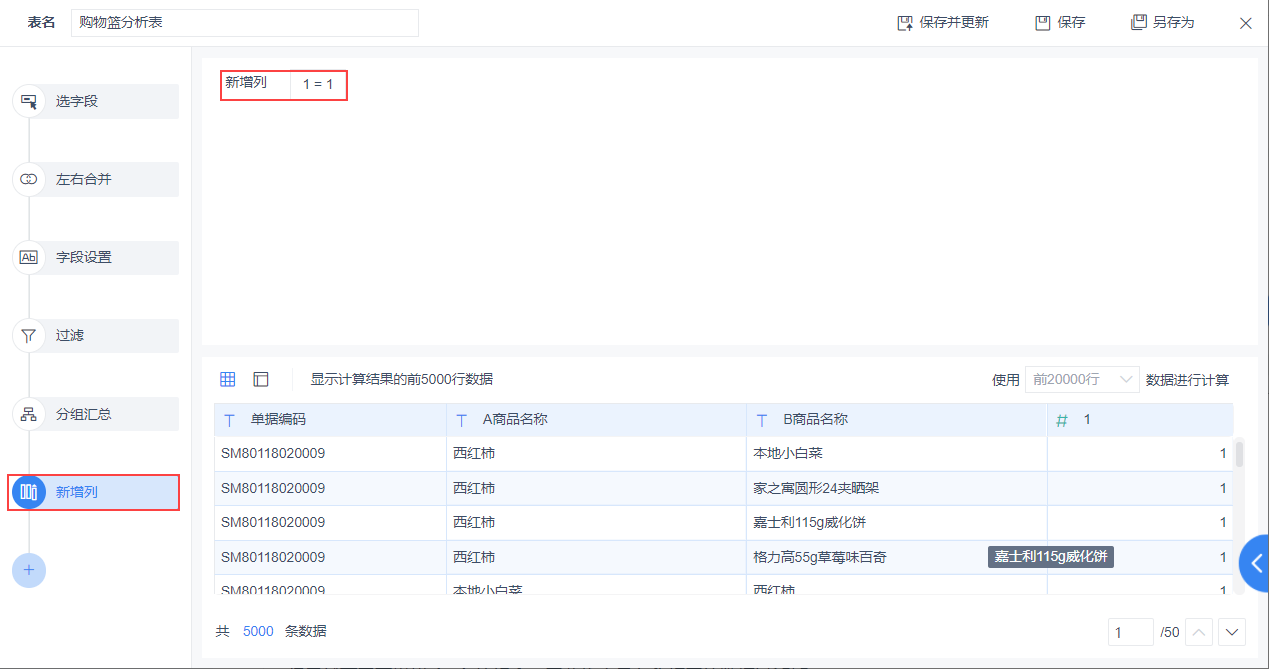Select the 新增列 step tab
The image size is (1269, 669).
pos(95,492)
